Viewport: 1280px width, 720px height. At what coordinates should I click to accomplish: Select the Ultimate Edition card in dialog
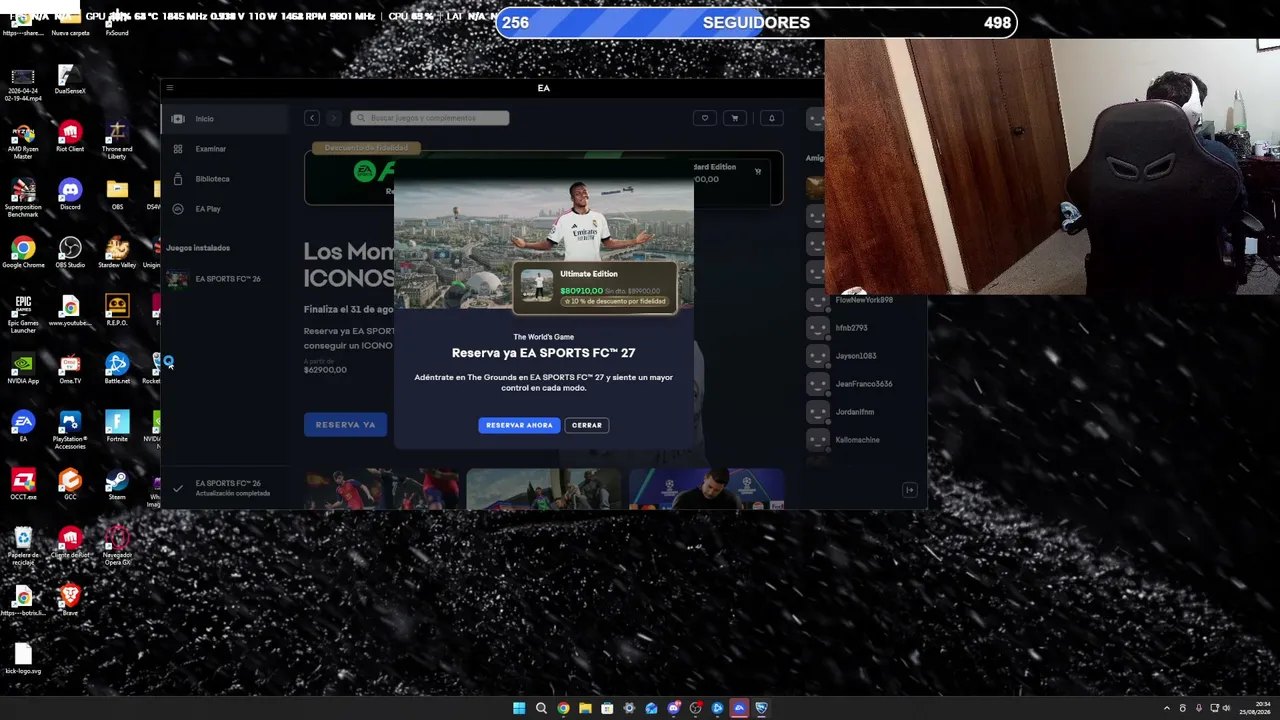(596, 287)
